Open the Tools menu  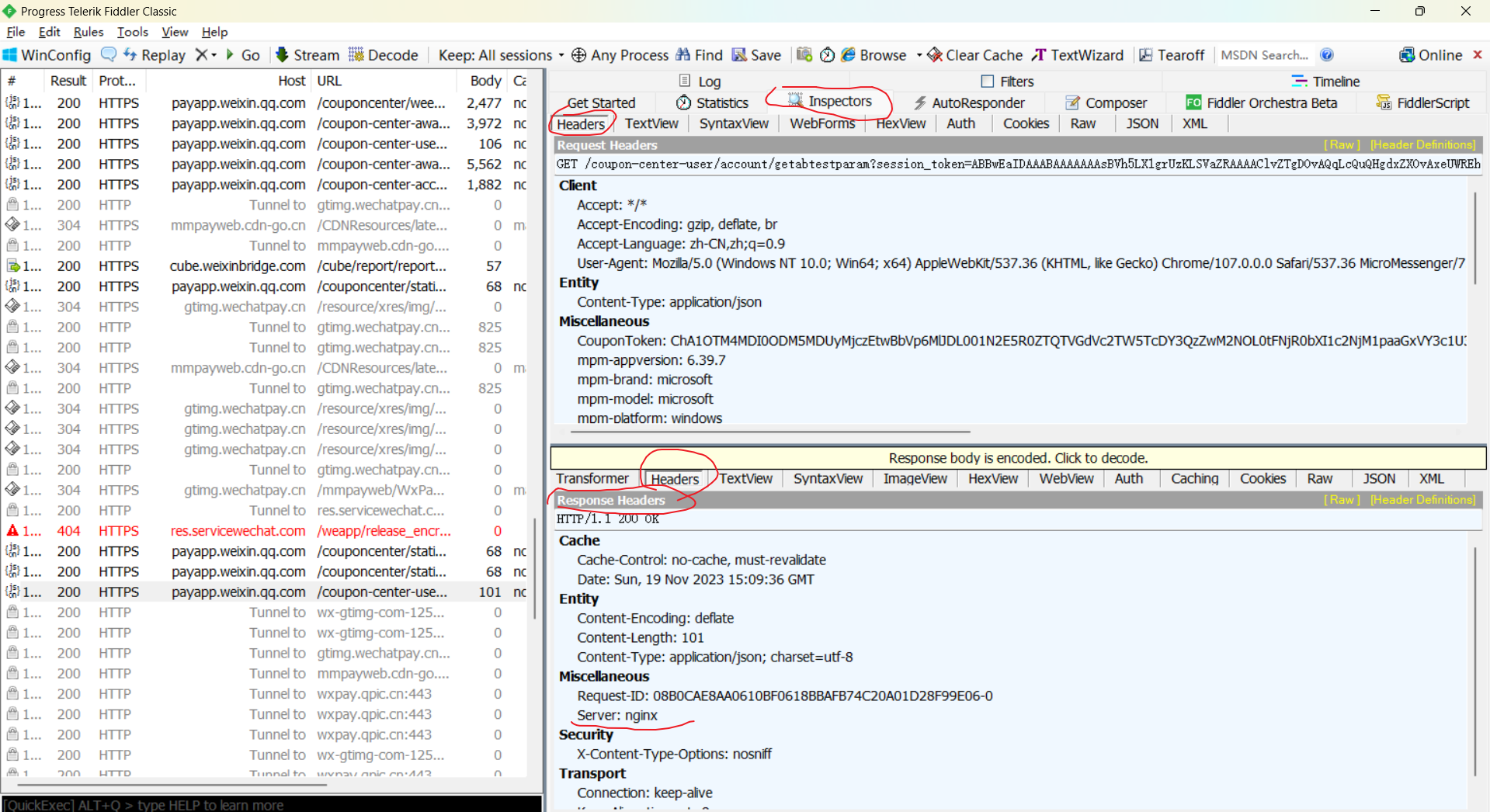coord(132,32)
